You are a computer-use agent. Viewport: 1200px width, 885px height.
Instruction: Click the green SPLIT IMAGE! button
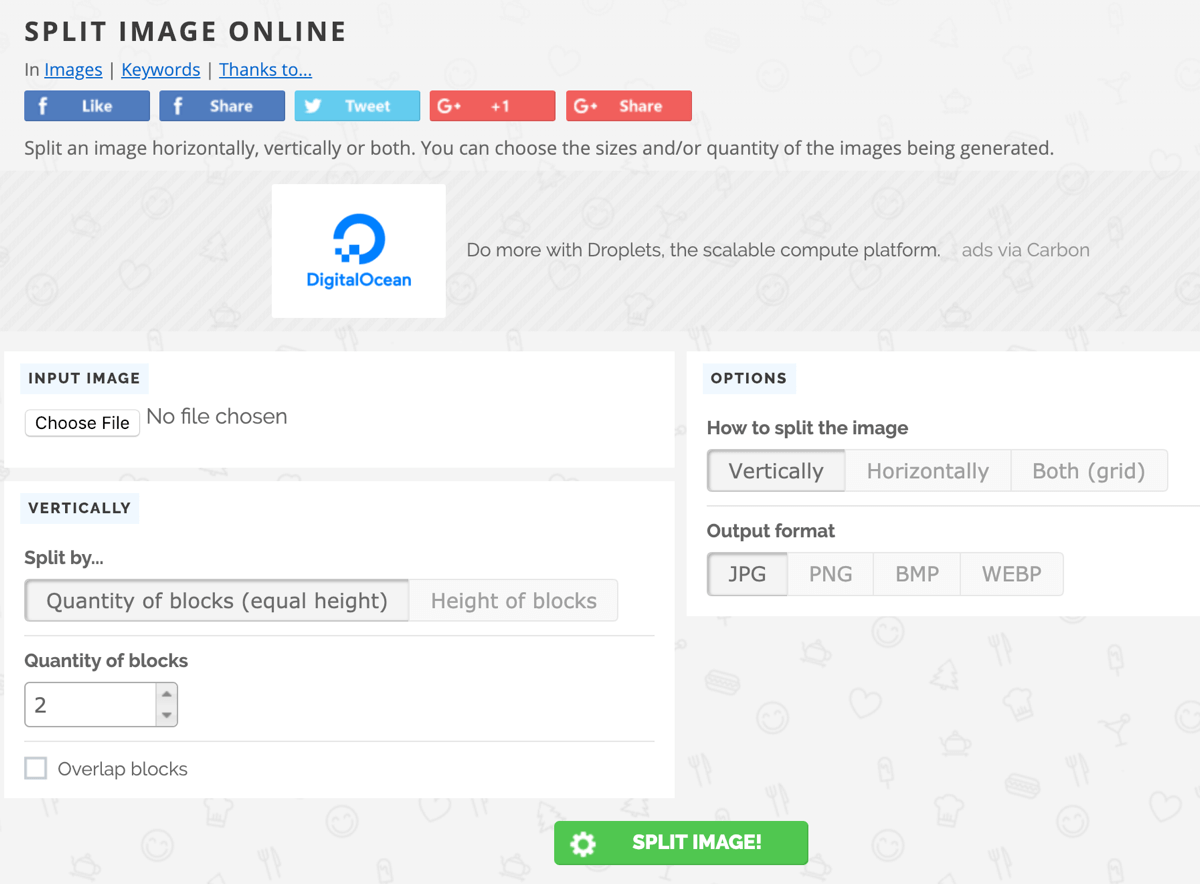(x=681, y=843)
